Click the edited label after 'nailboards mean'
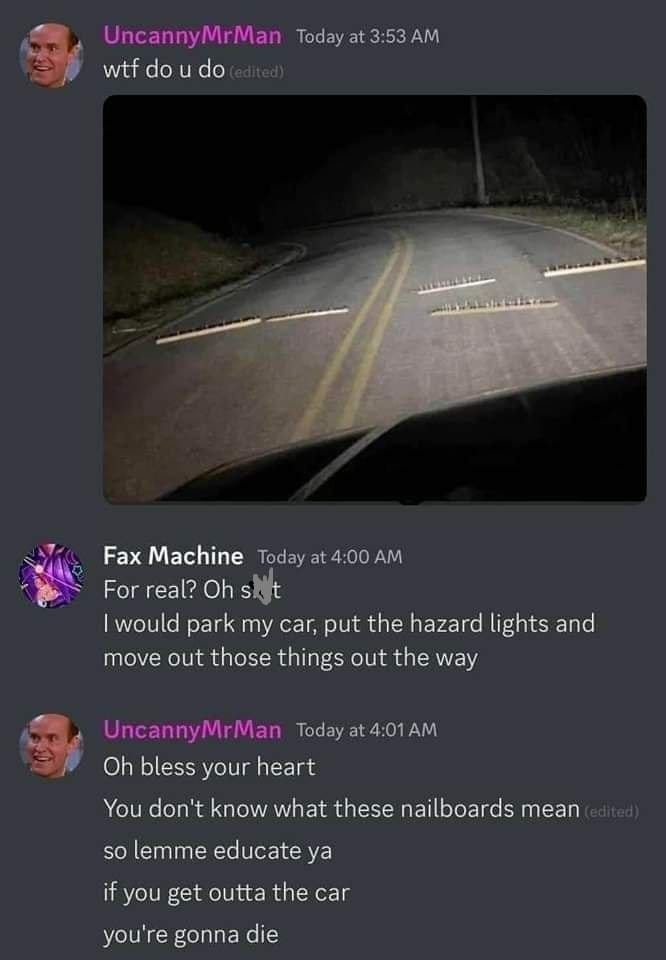The height and width of the screenshot is (960, 666). [x=612, y=812]
